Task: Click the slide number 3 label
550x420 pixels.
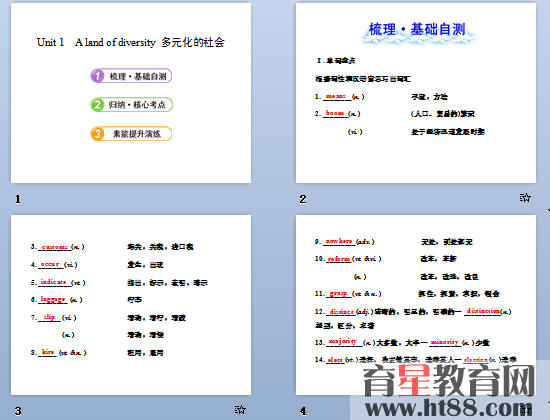Action: pyautogui.click(x=18, y=411)
